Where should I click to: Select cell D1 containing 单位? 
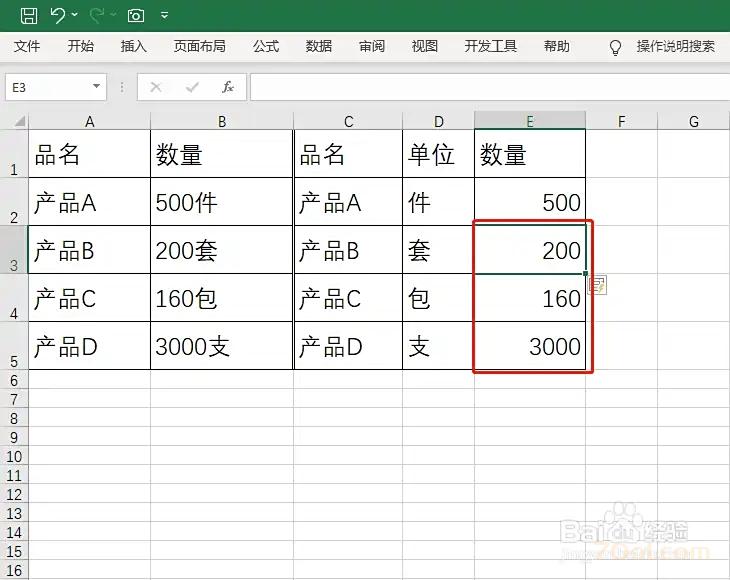click(439, 154)
